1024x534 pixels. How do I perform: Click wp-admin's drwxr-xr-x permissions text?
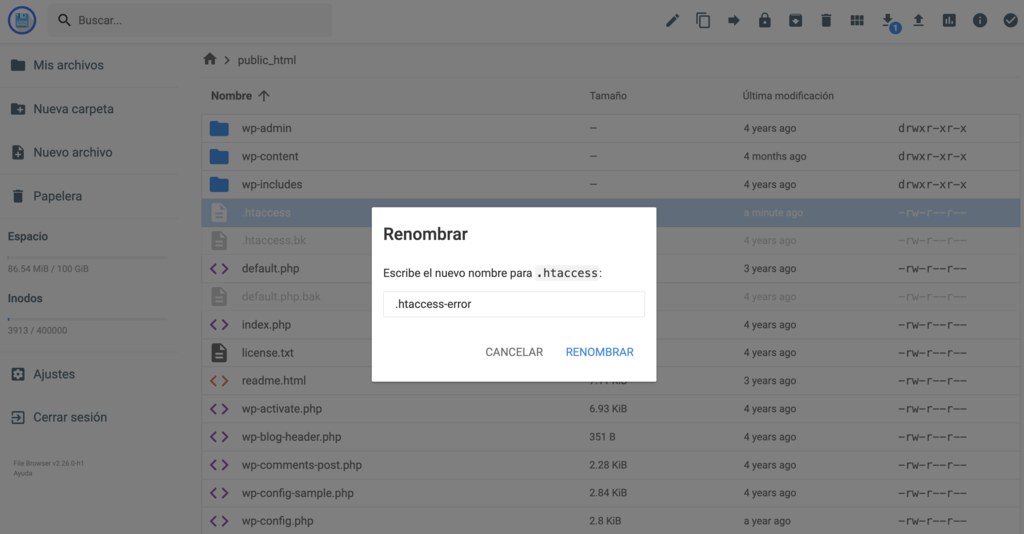pos(932,129)
